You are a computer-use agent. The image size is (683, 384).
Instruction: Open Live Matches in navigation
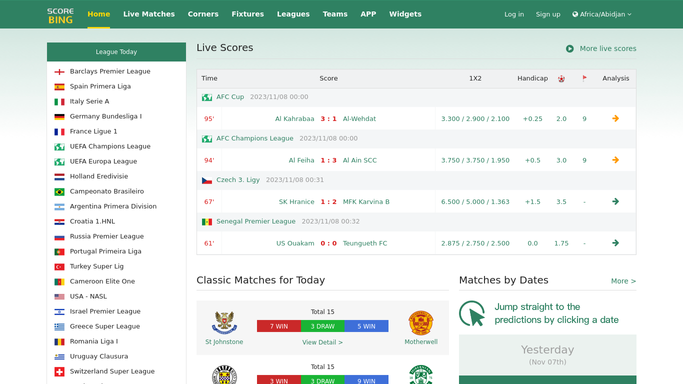pyautogui.click(x=149, y=14)
